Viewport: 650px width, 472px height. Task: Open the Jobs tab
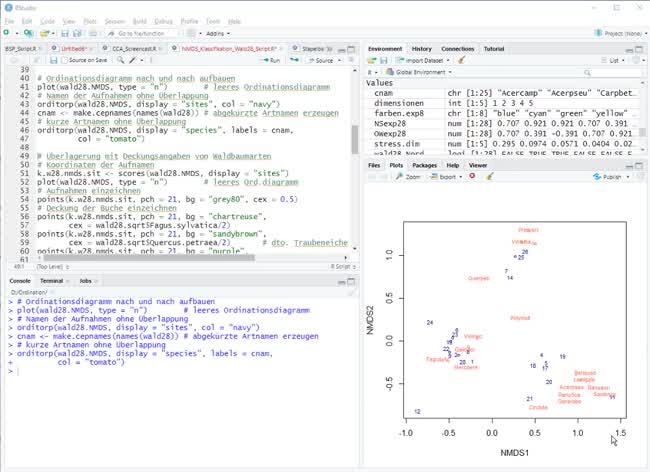[85, 281]
